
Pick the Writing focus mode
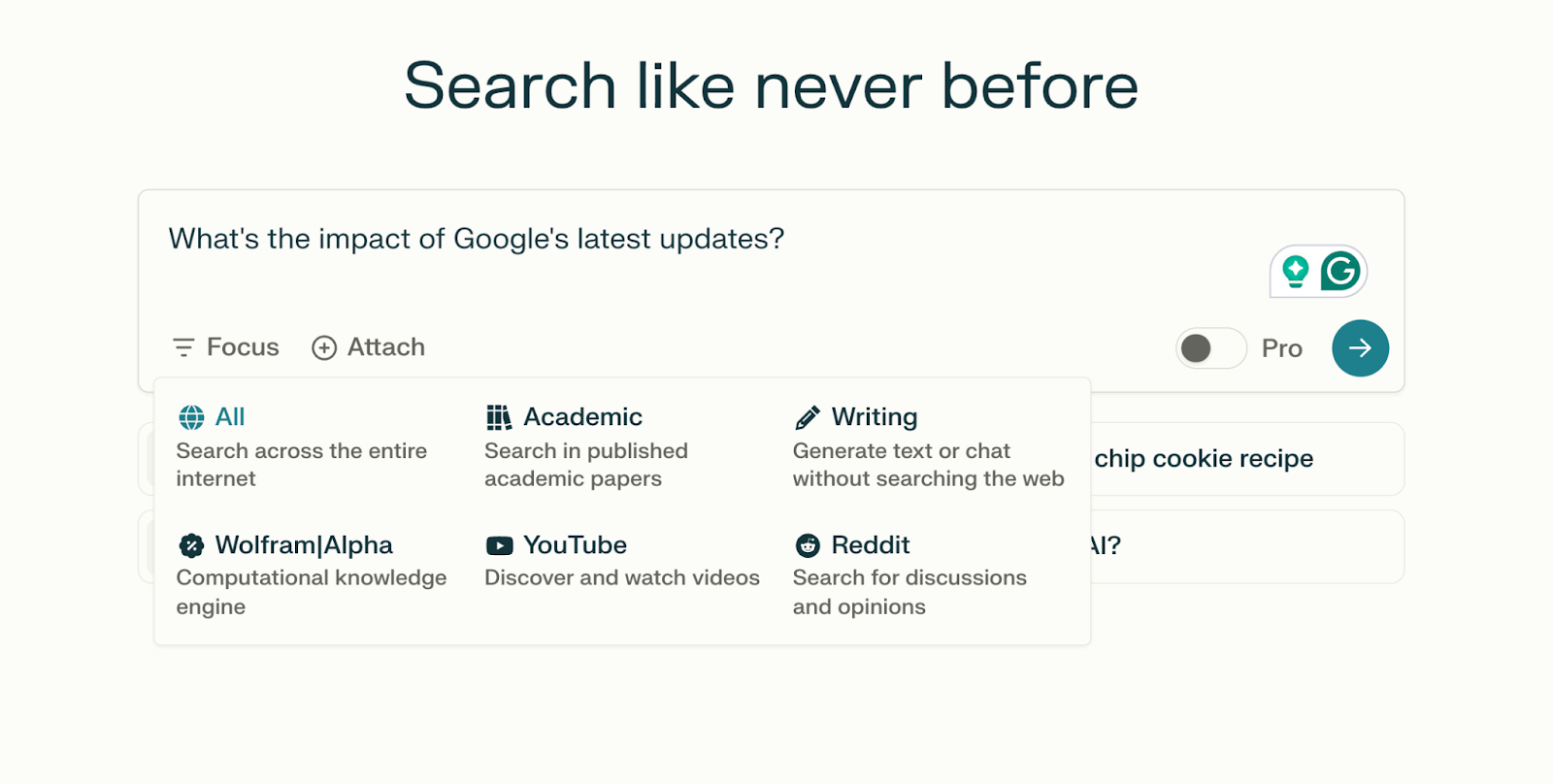tap(874, 417)
